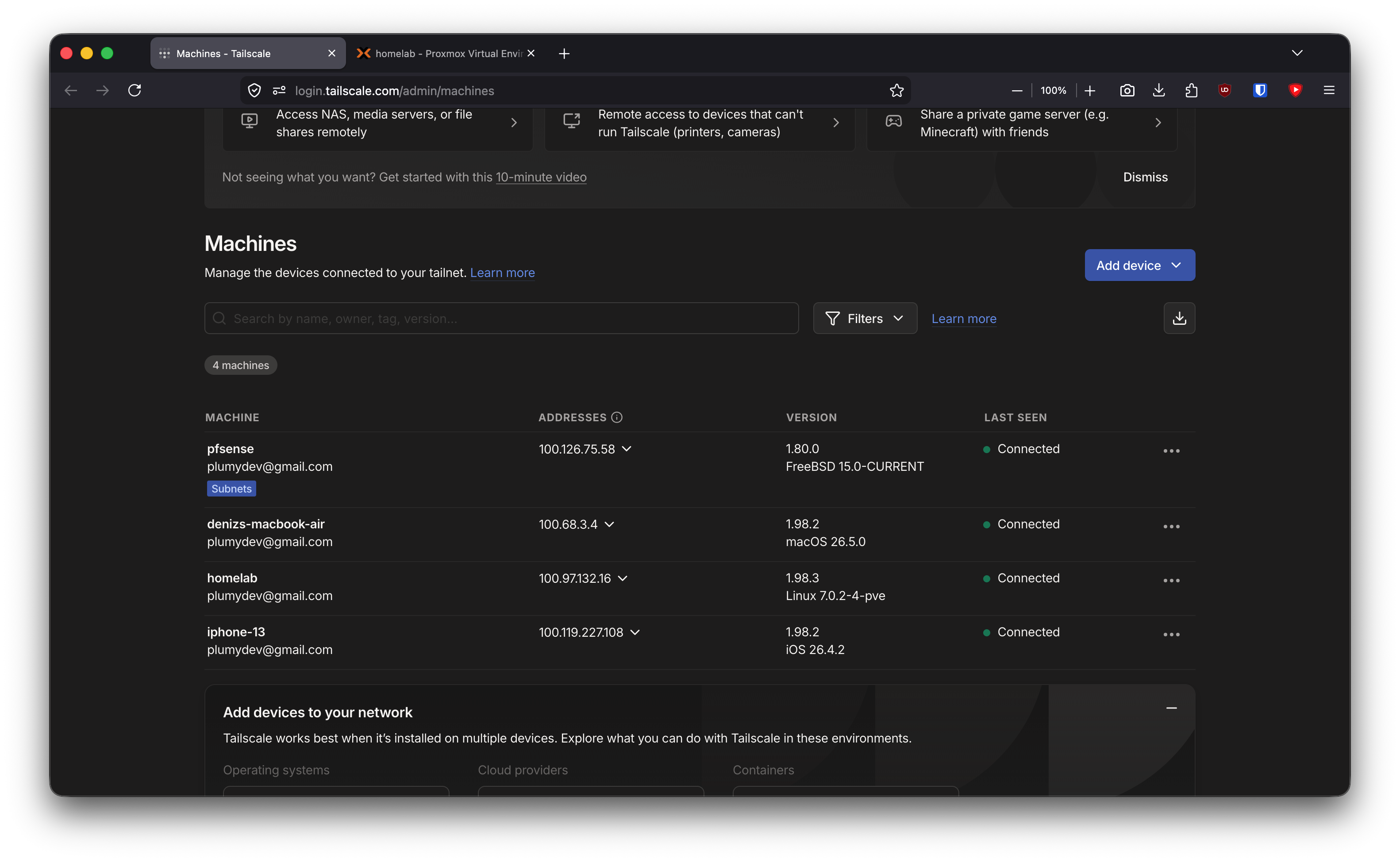Viewport: 1400px width, 862px height.
Task: Open the pfsense machine
Action: click(x=230, y=449)
